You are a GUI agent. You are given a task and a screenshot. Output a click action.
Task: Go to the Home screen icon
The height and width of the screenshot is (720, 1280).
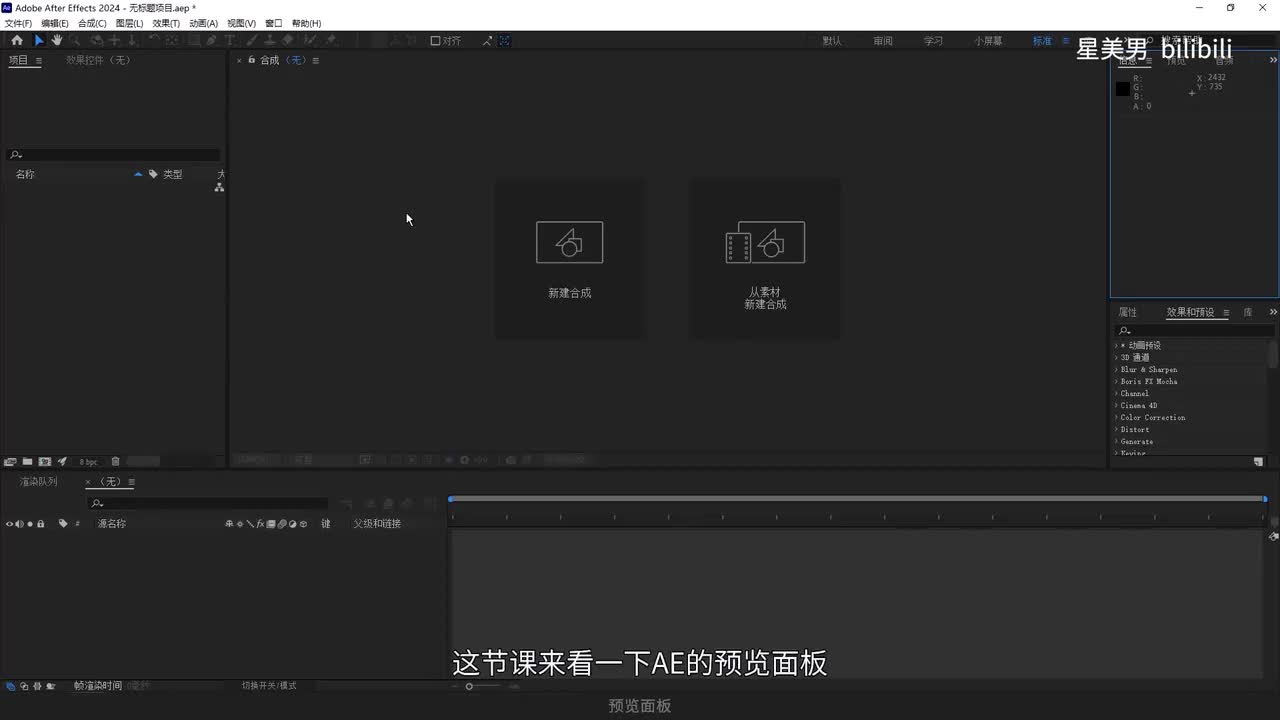[x=17, y=41]
